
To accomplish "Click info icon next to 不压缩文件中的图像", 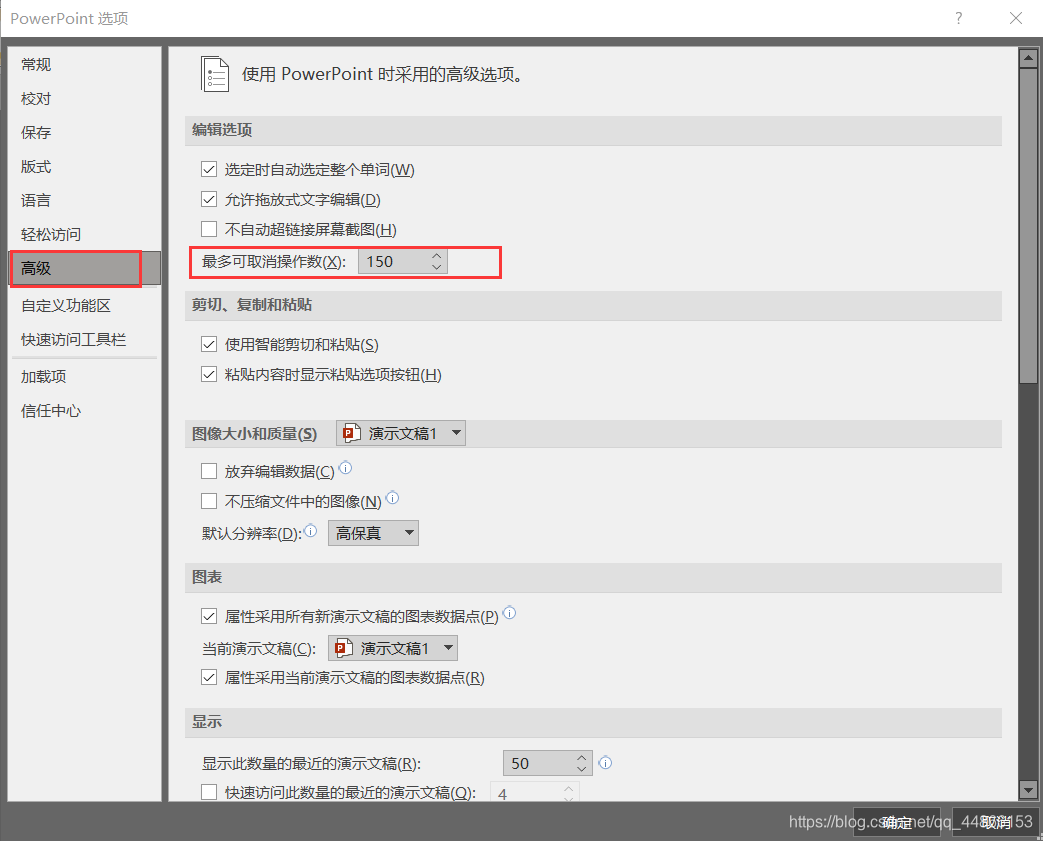I will (392, 497).
